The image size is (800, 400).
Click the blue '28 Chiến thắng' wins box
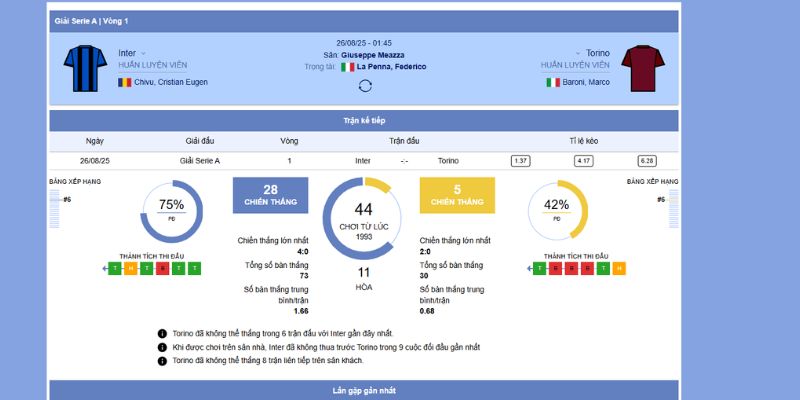(x=270, y=195)
